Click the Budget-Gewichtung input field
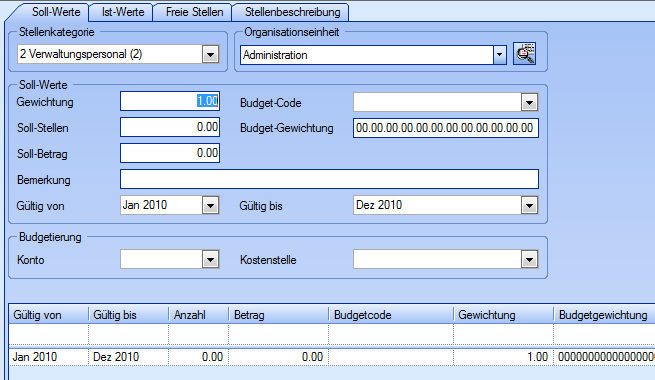 446,128
